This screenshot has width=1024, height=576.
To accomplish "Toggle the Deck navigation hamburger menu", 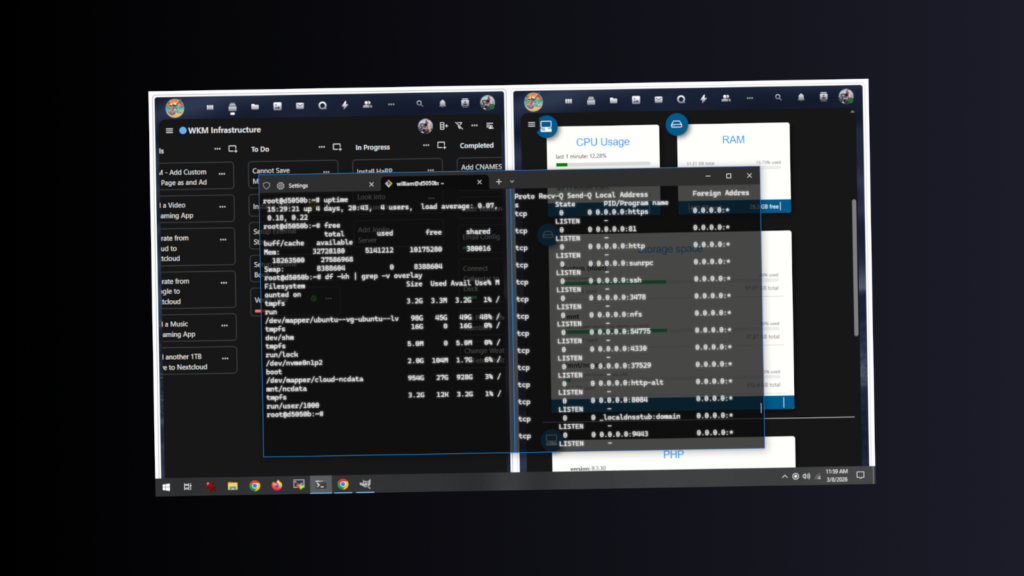I will tap(169, 130).
